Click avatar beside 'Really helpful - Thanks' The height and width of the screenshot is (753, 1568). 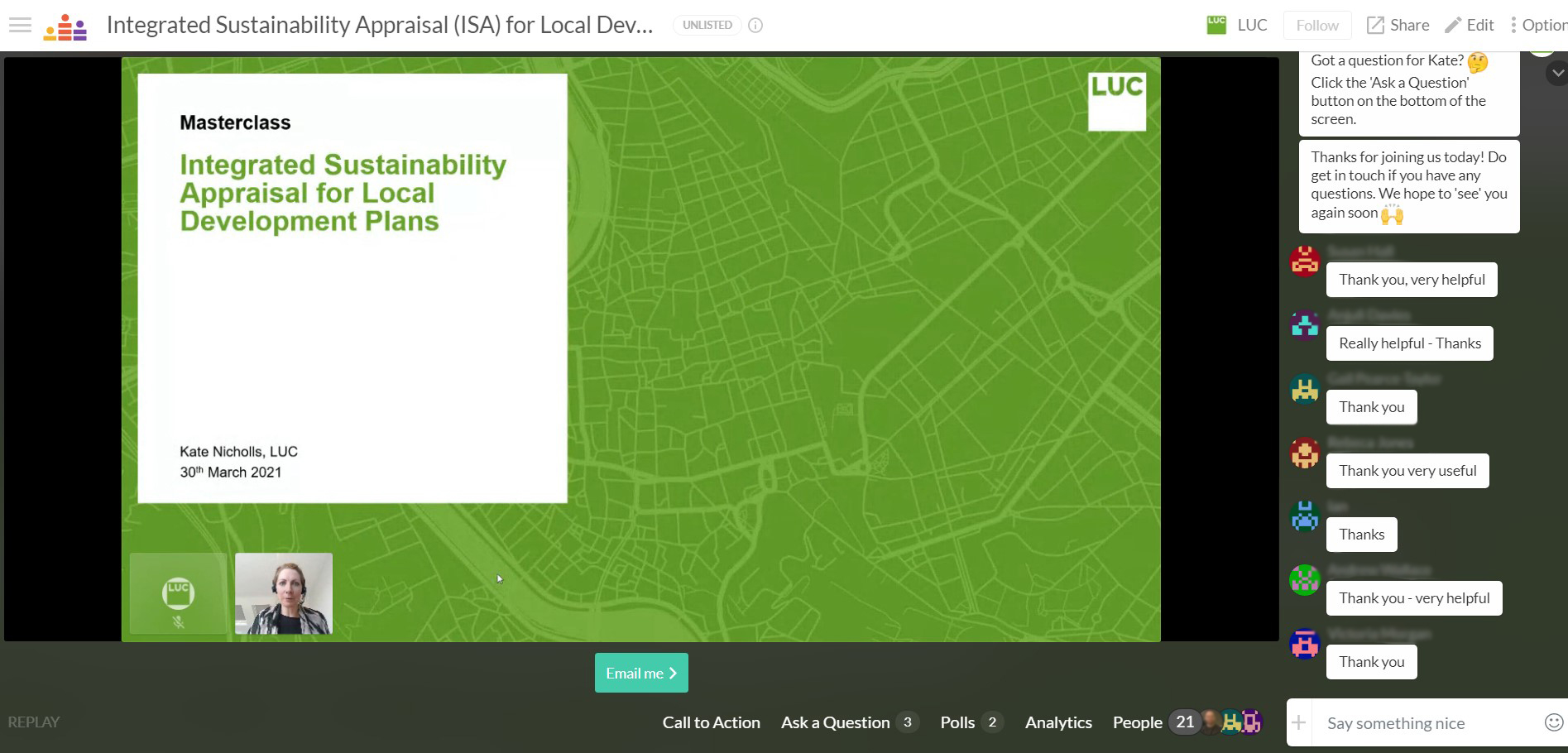pyautogui.click(x=1305, y=325)
